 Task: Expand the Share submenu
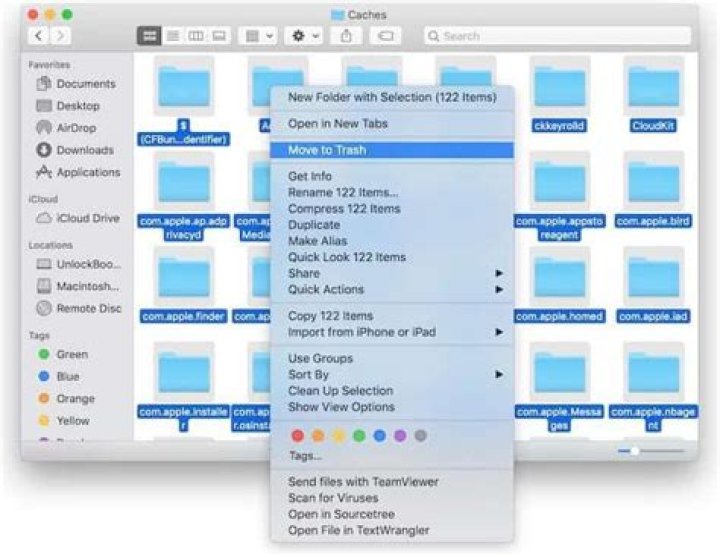(x=392, y=273)
